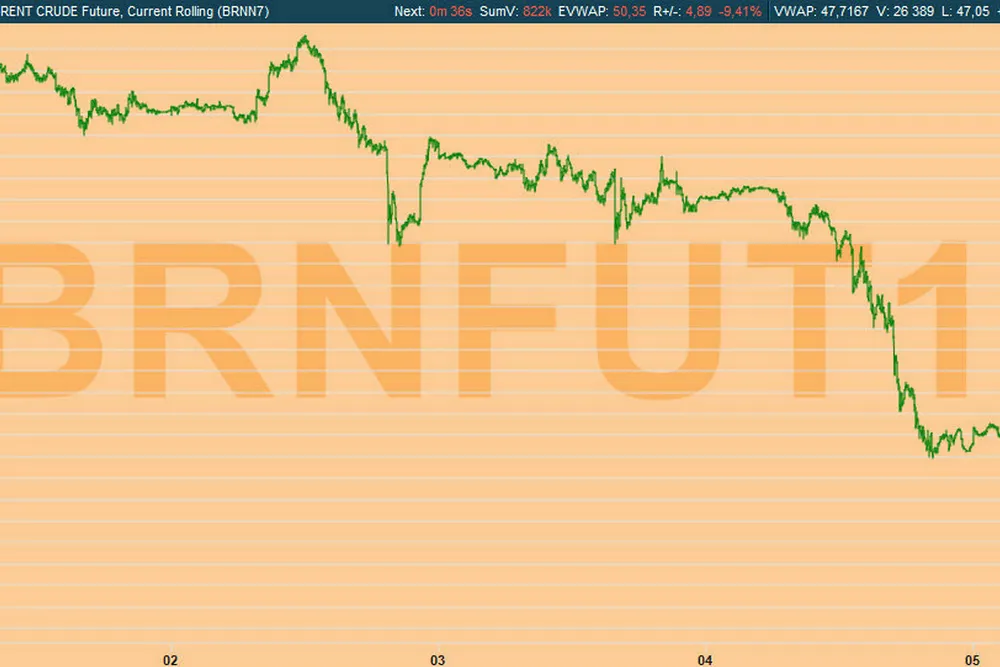
Task: Click the -9,41% change percentage
Action: (742, 11)
